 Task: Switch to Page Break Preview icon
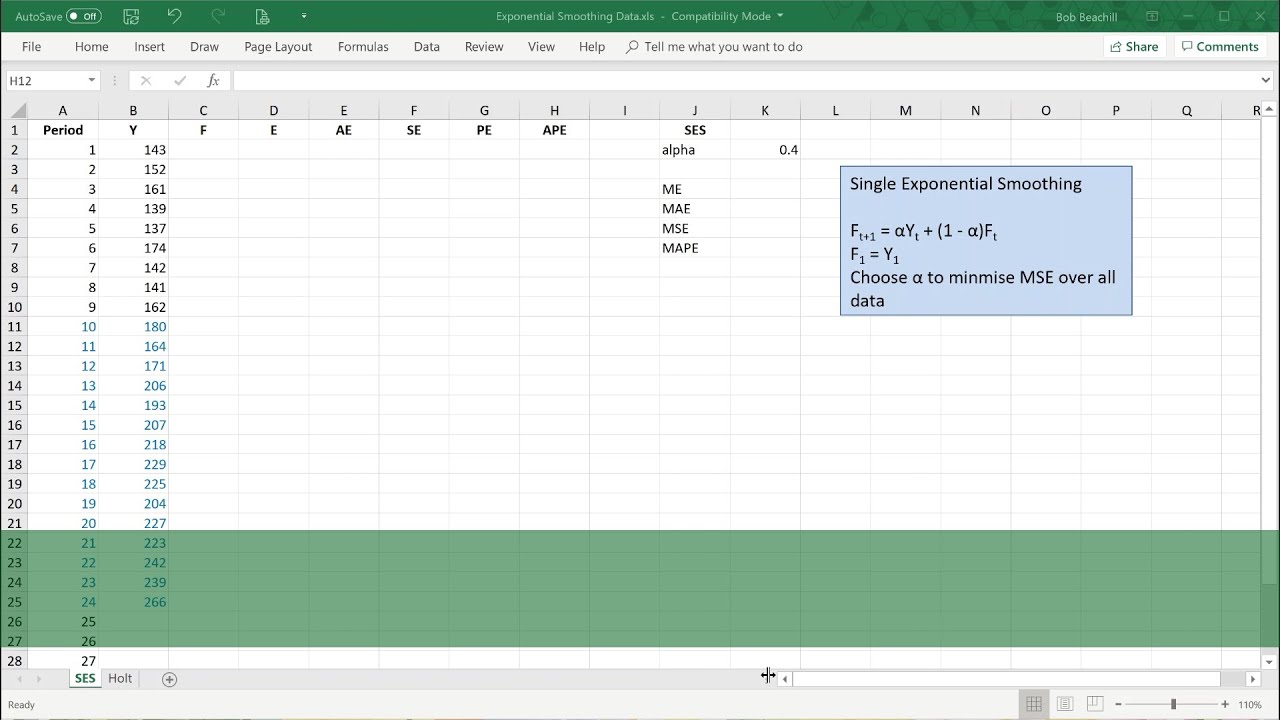[1095, 704]
